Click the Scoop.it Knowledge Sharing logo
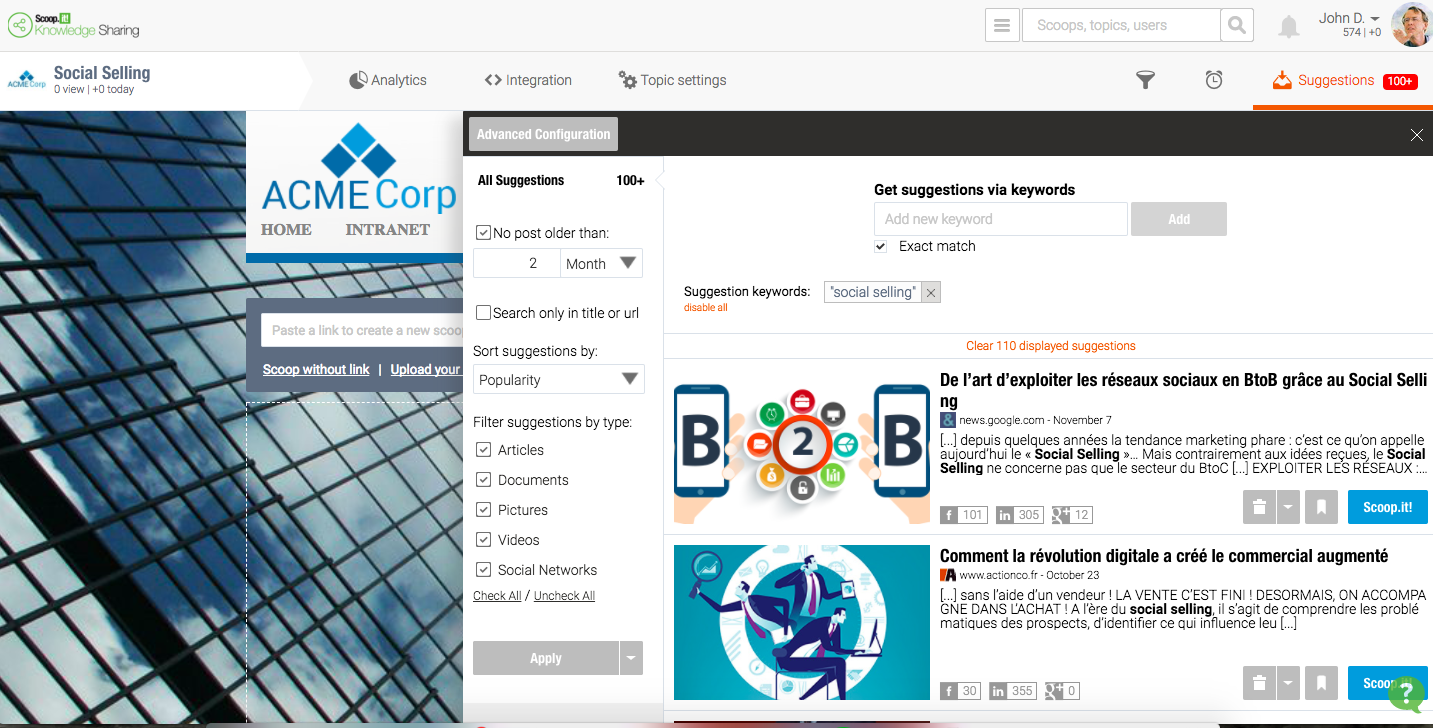The image size is (1433, 728). [x=74, y=24]
